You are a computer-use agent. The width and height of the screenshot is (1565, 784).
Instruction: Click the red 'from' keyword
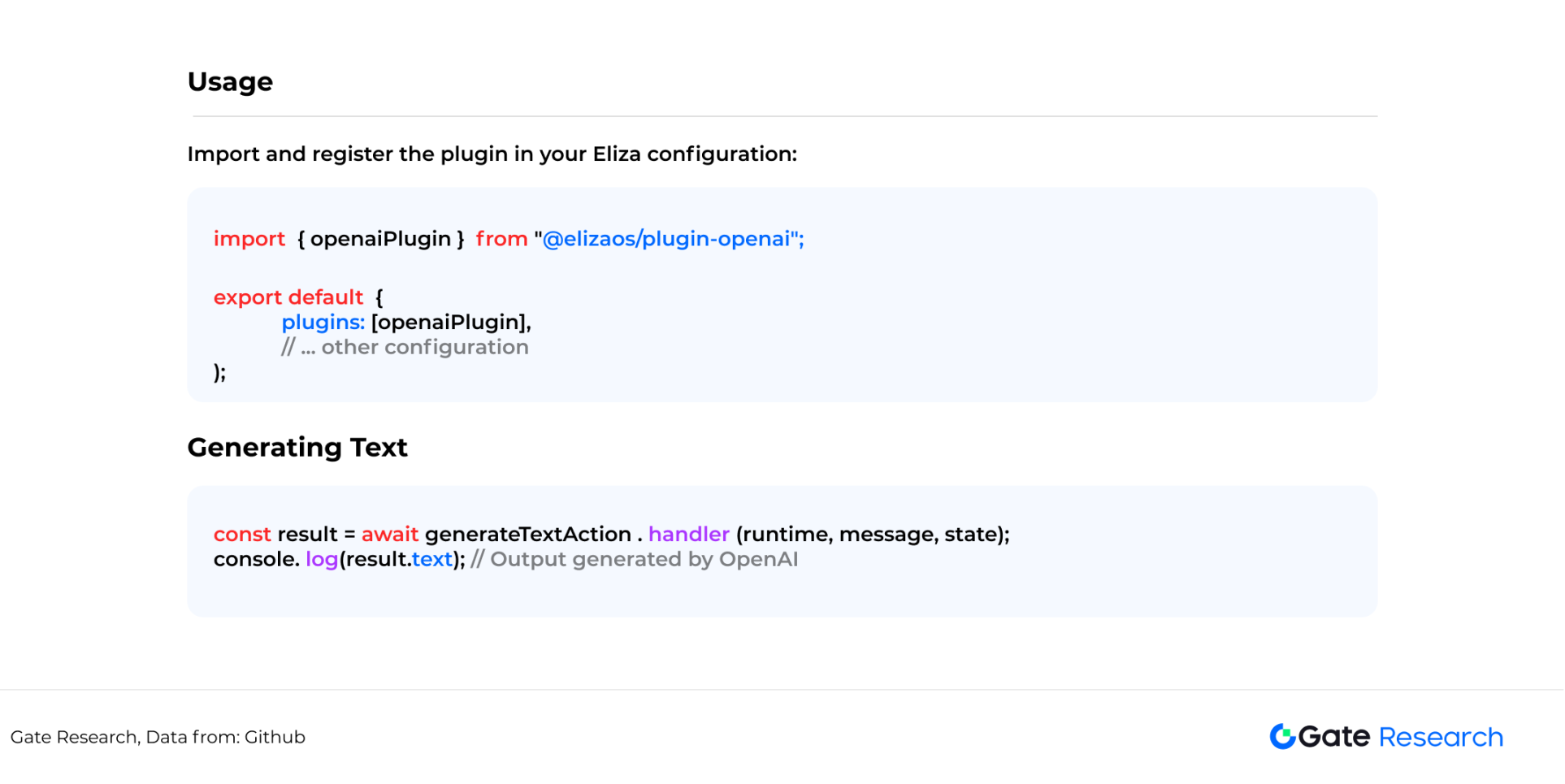(x=501, y=239)
